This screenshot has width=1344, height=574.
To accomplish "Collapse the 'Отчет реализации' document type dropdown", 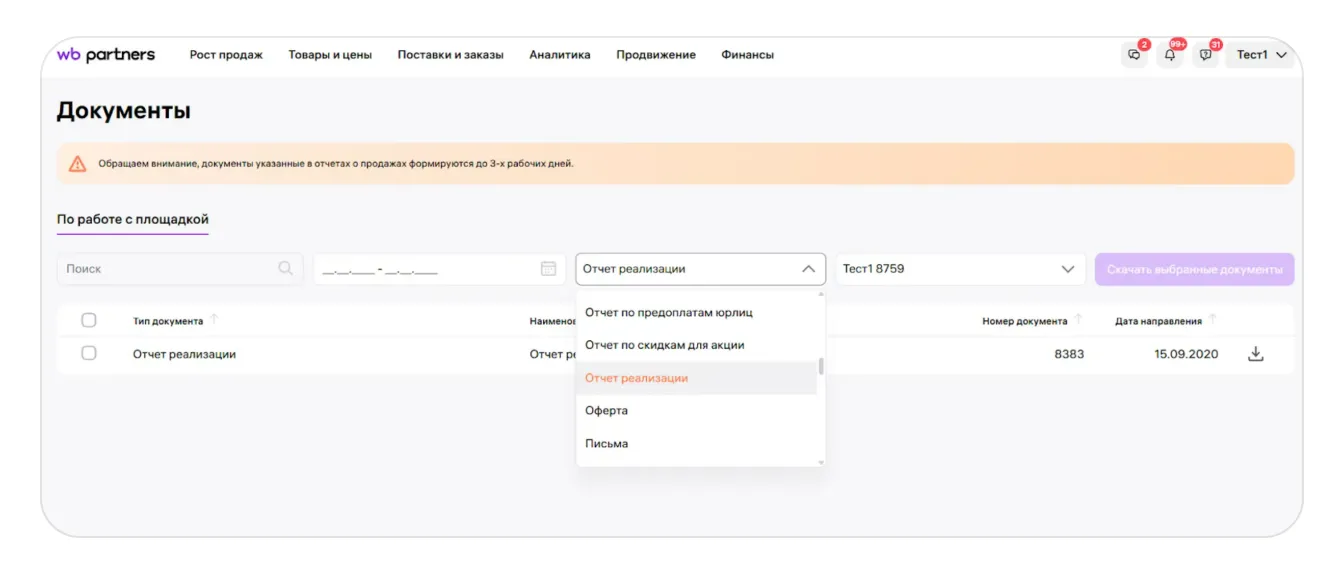I will tap(808, 269).
